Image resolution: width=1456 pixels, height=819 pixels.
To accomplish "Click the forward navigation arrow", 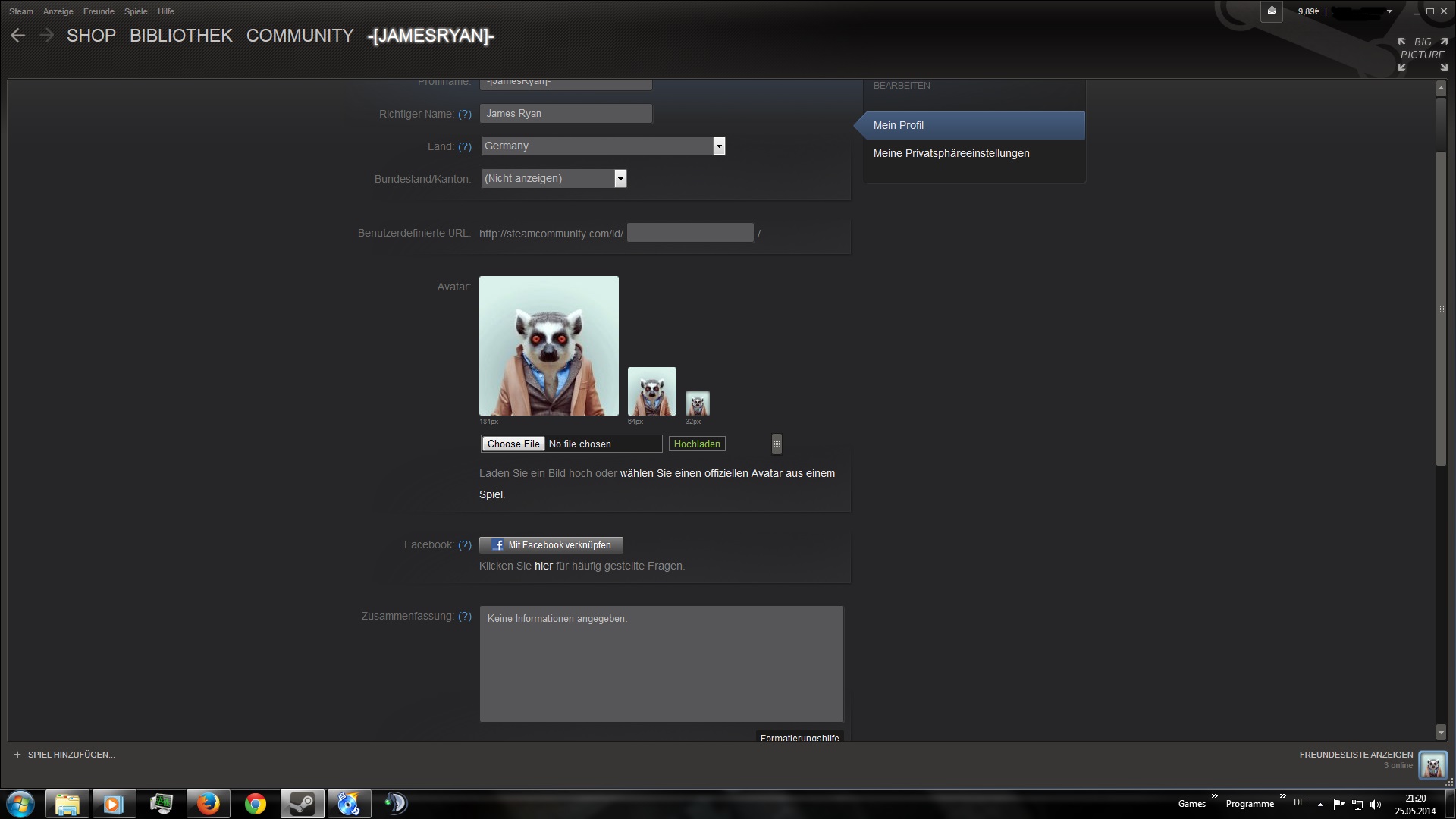I will [46, 36].
